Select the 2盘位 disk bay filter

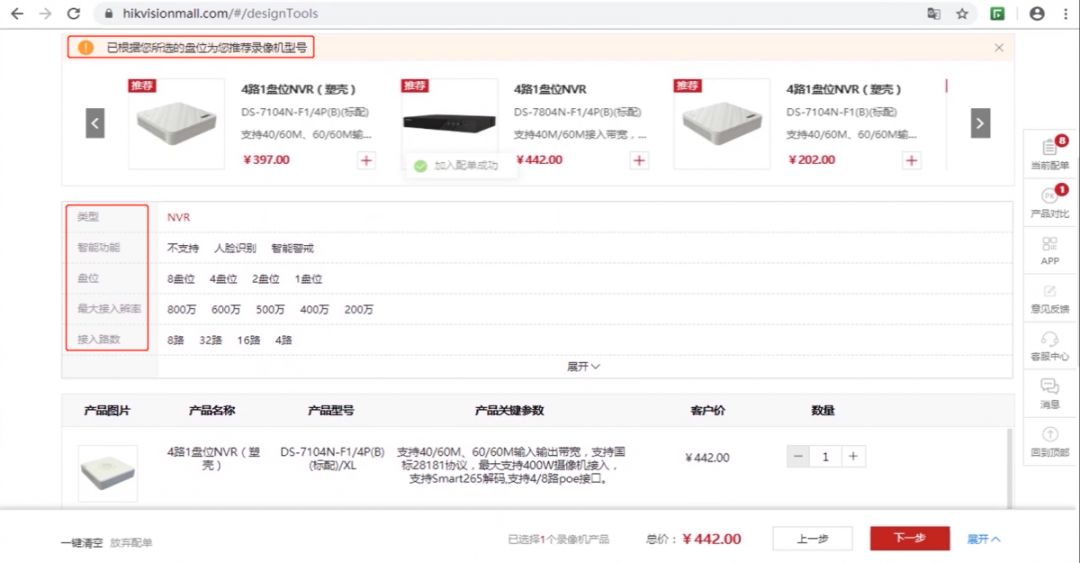pyautogui.click(x=266, y=279)
